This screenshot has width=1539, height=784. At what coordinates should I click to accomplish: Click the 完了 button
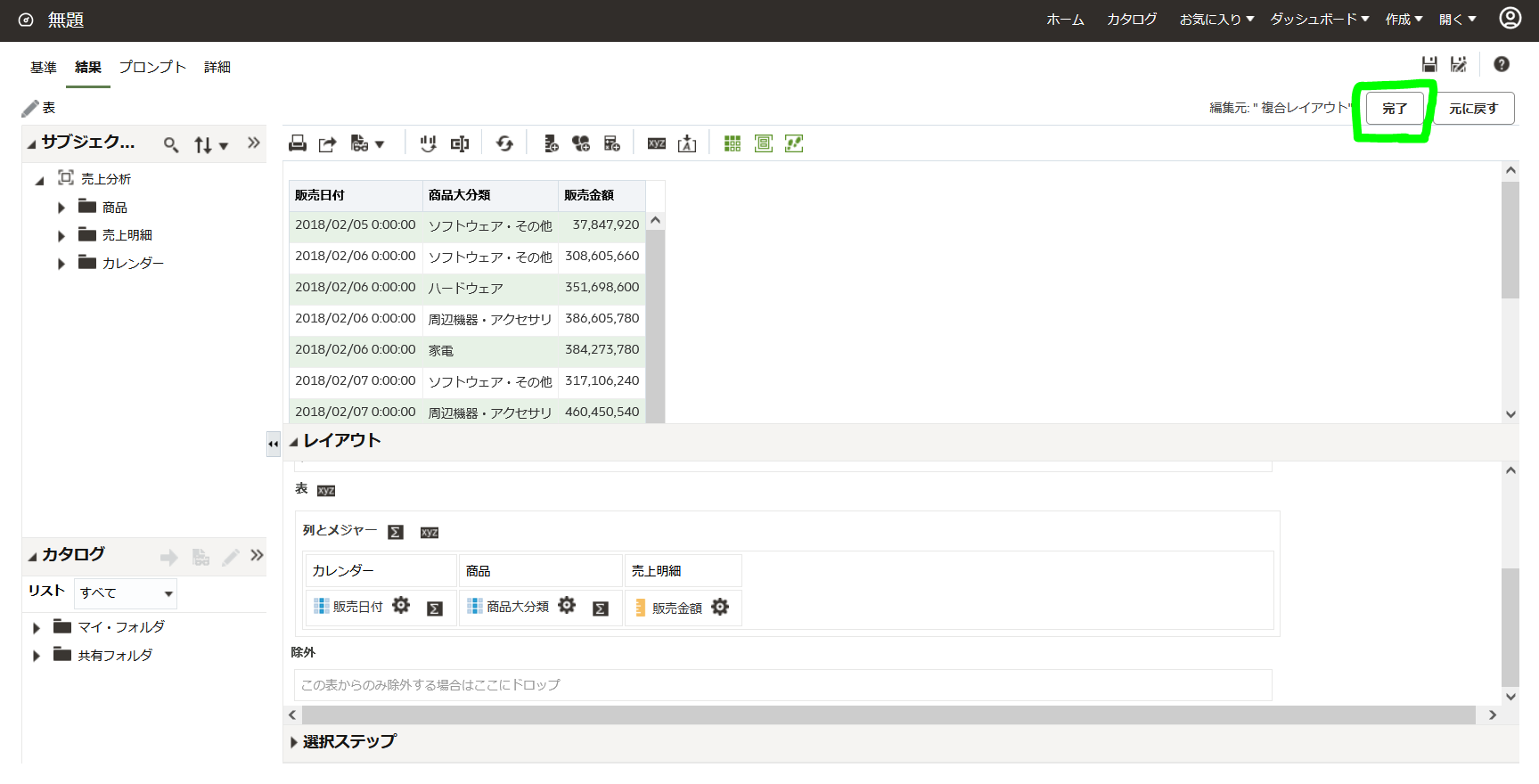click(1395, 109)
